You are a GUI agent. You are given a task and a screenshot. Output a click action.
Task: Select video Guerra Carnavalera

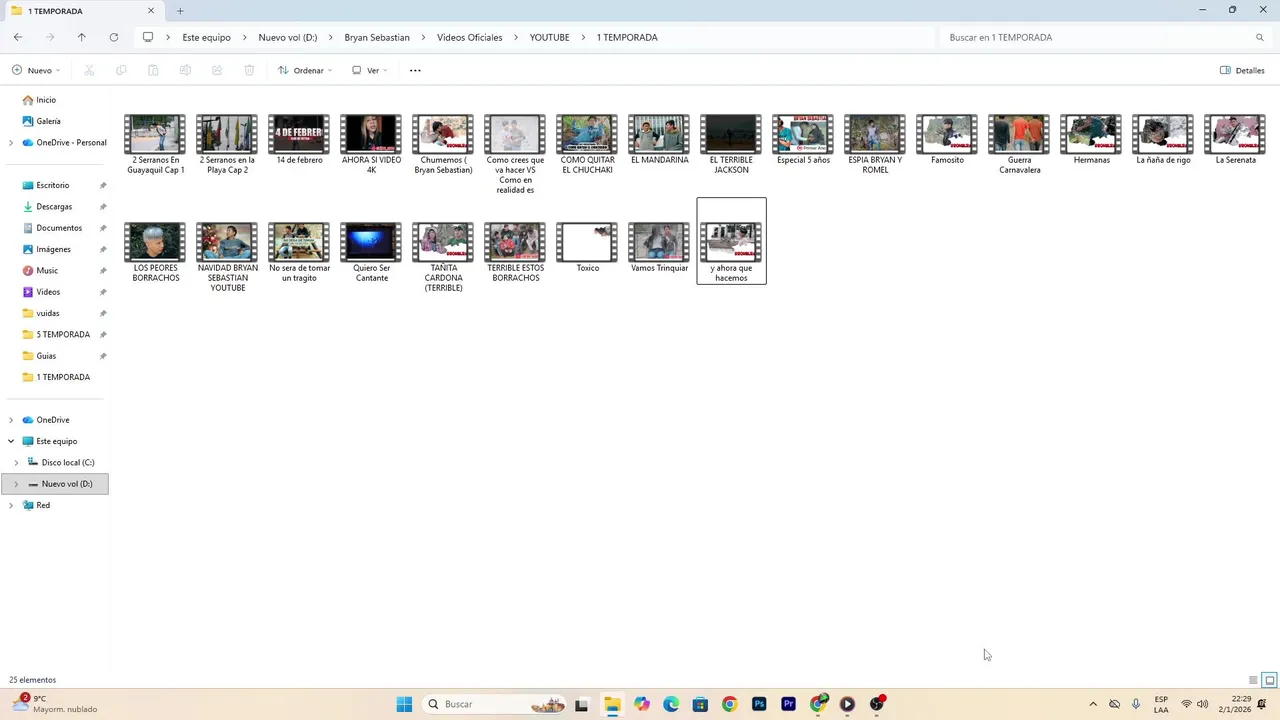pyautogui.click(x=1019, y=144)
